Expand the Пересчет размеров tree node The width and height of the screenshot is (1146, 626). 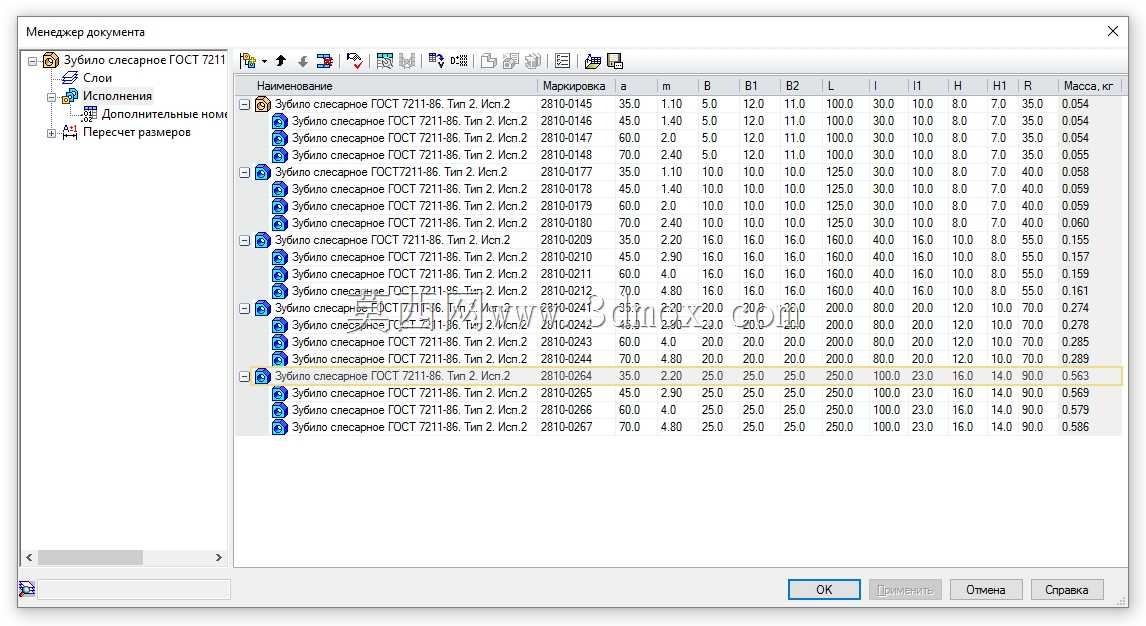[x=52, y=134]
